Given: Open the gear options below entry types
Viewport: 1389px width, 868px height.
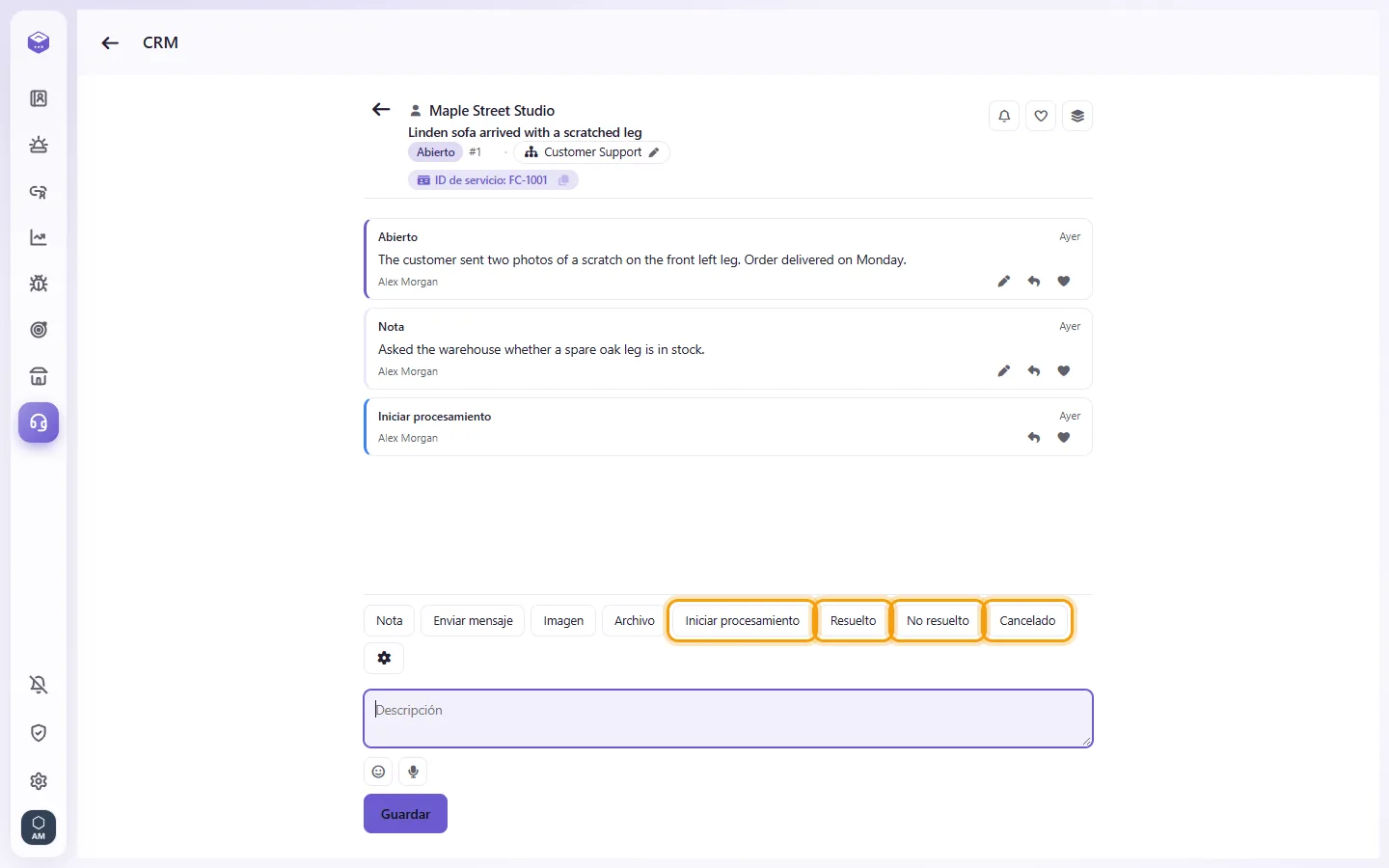Looking at the screenshot, I should point(384,658).
